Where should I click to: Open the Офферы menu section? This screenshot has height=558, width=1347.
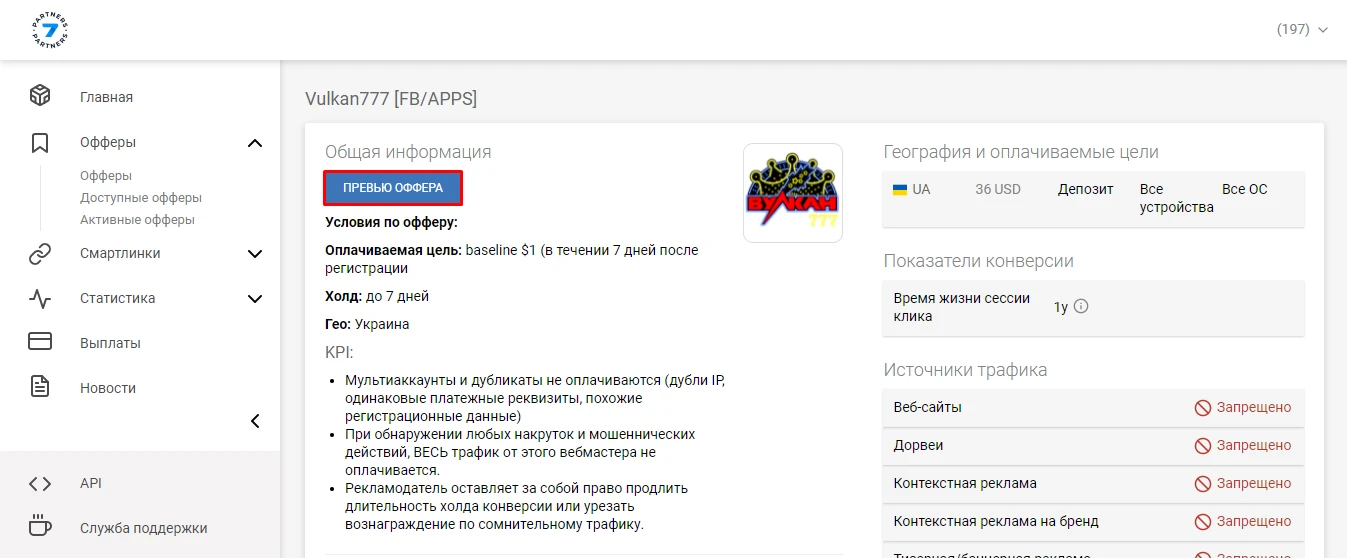(x=108, y=142)
